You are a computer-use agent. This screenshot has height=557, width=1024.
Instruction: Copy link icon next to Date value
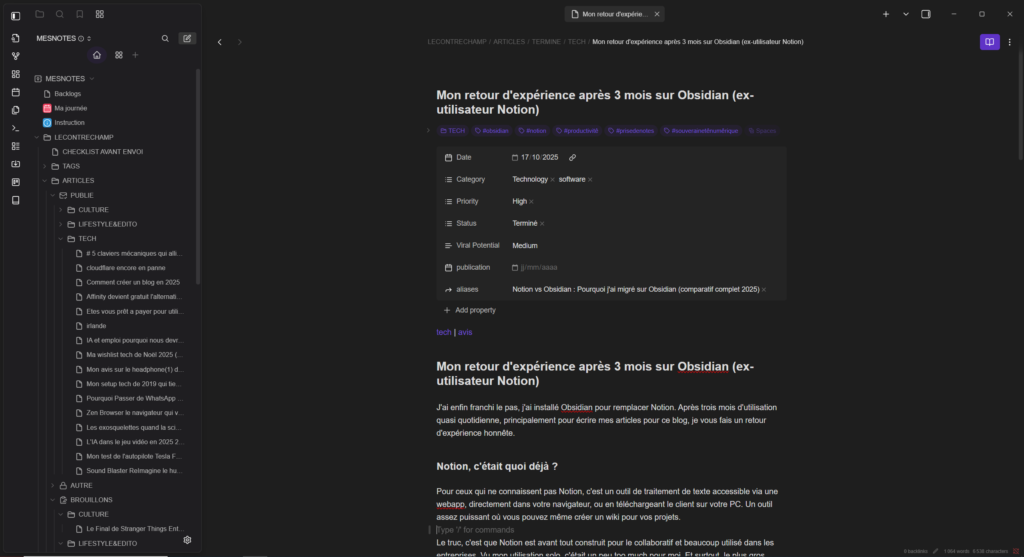(573, 157)
